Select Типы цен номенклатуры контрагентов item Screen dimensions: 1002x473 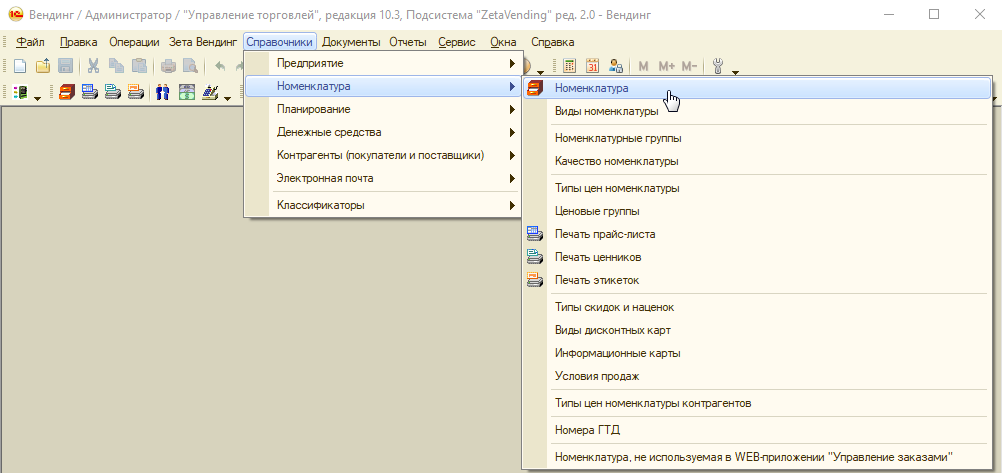coord(757,403)
